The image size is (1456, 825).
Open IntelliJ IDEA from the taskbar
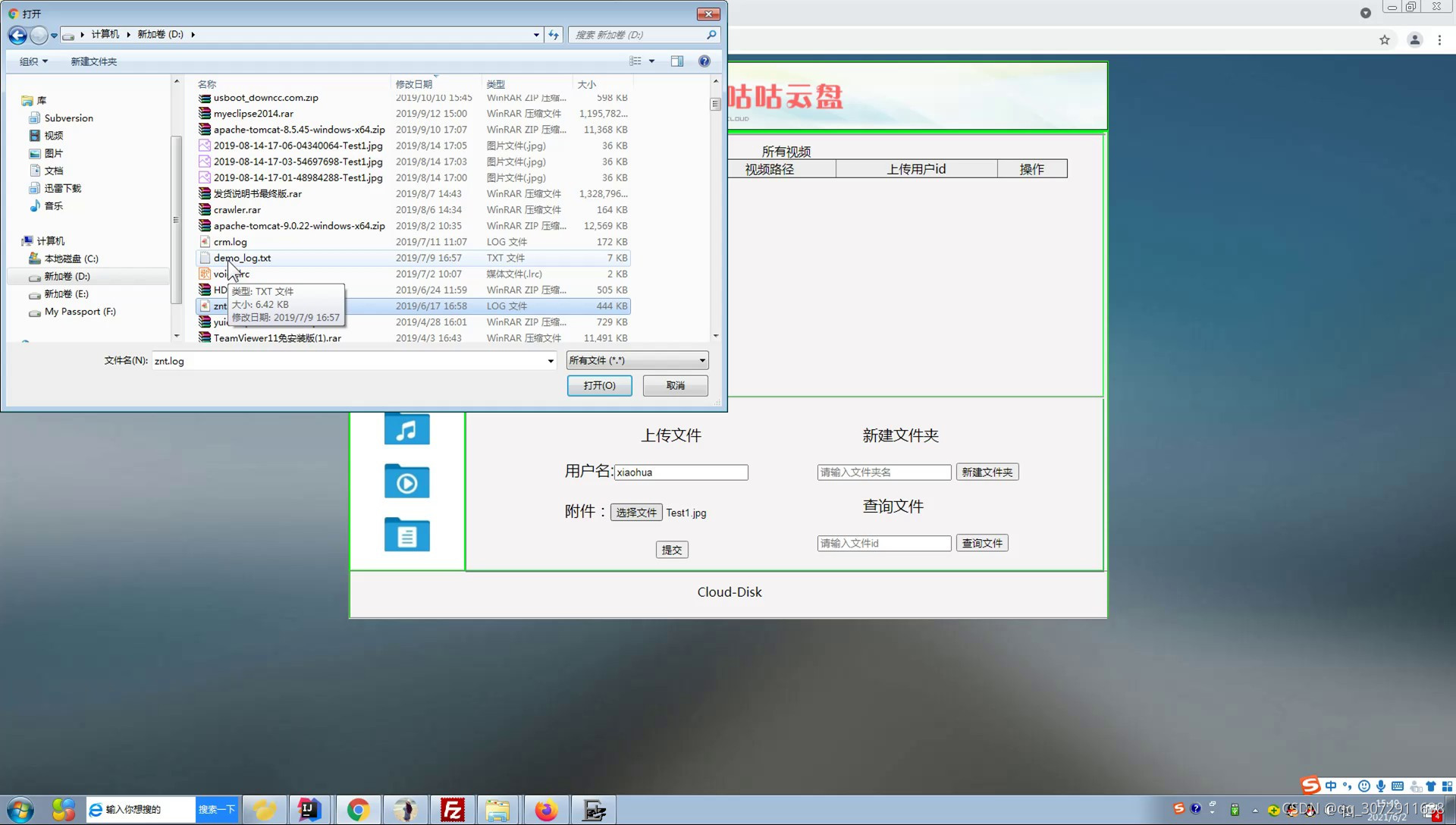[309, 810]
